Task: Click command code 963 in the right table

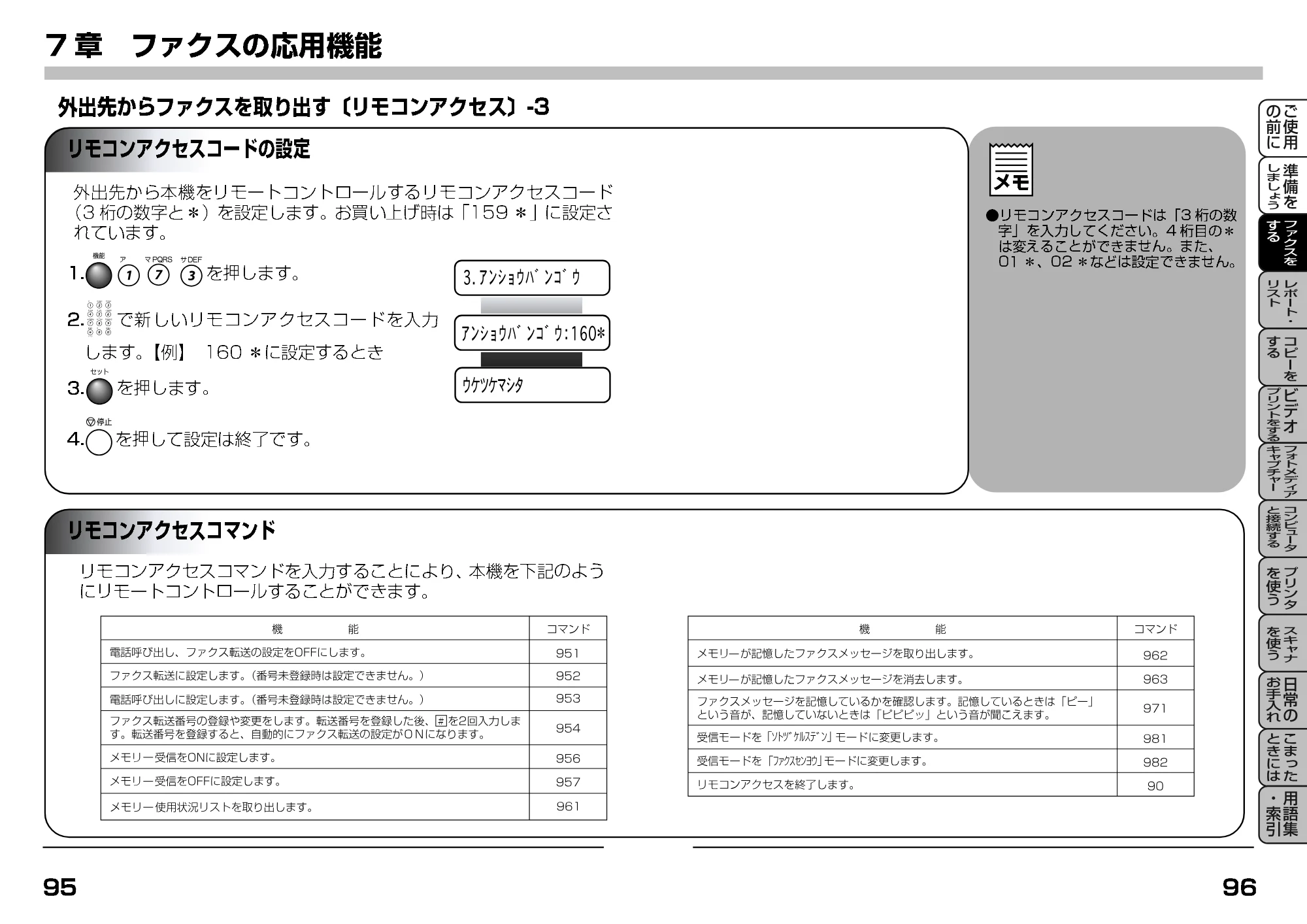Action: pyautogui.click(x=1155, y=679)
